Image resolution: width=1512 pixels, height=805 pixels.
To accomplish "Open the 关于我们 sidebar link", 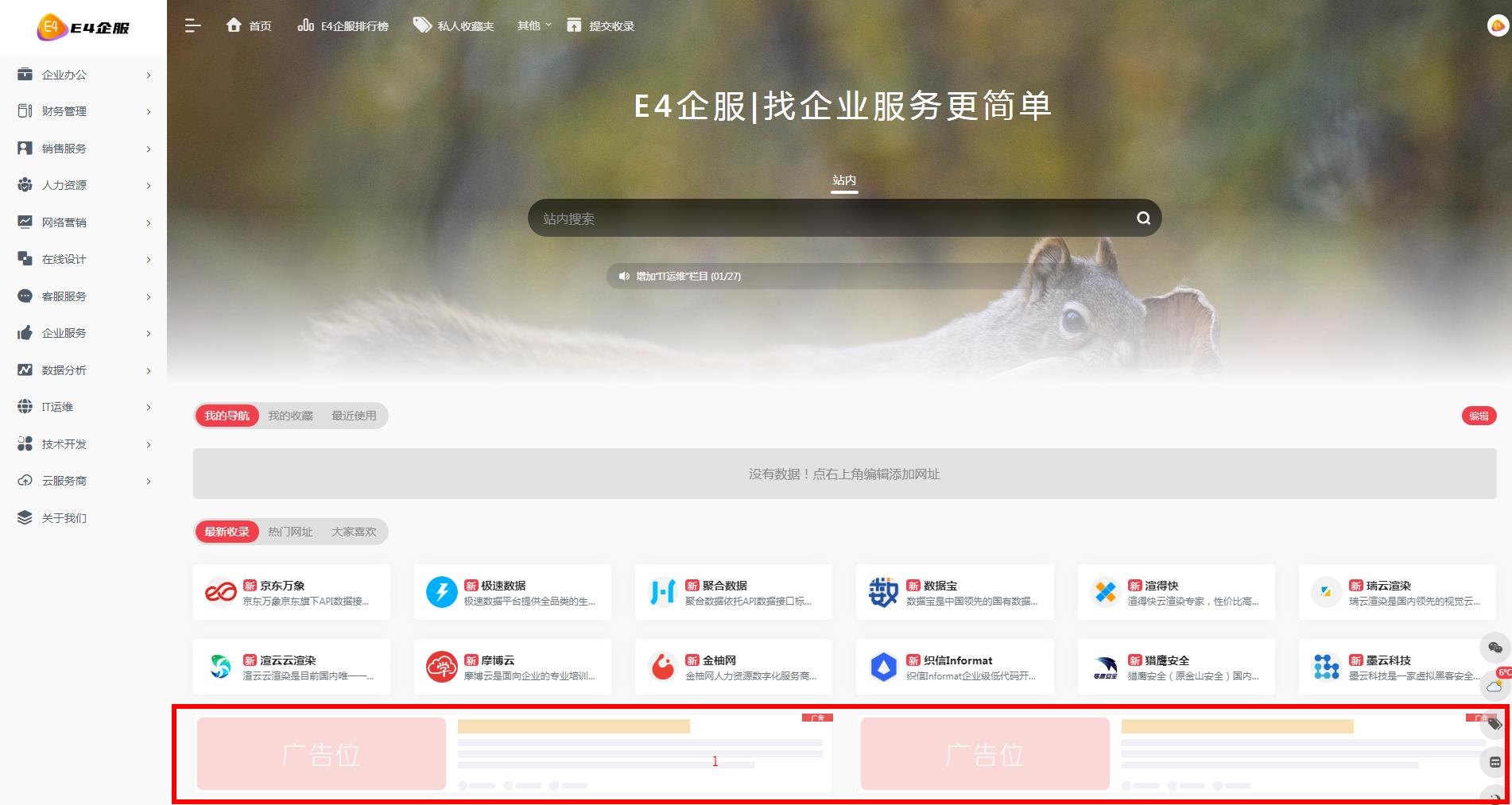I will click(x=64, y=518).
